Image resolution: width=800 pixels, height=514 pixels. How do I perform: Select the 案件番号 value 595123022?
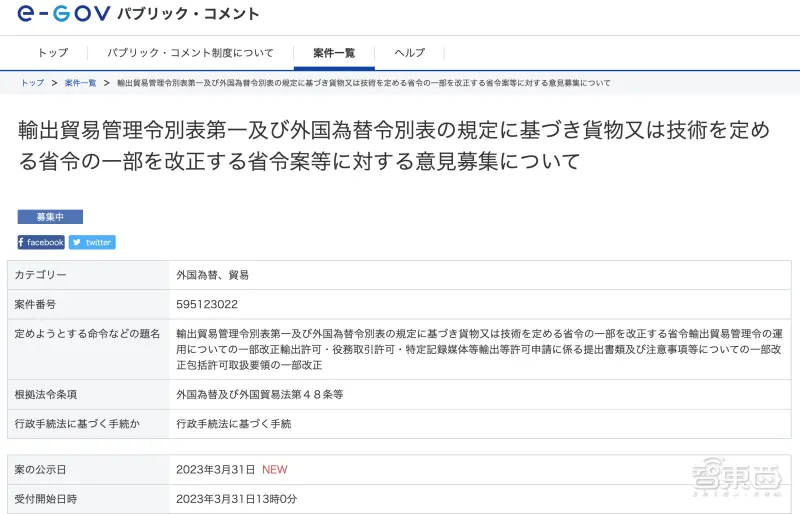pos(207,304)
